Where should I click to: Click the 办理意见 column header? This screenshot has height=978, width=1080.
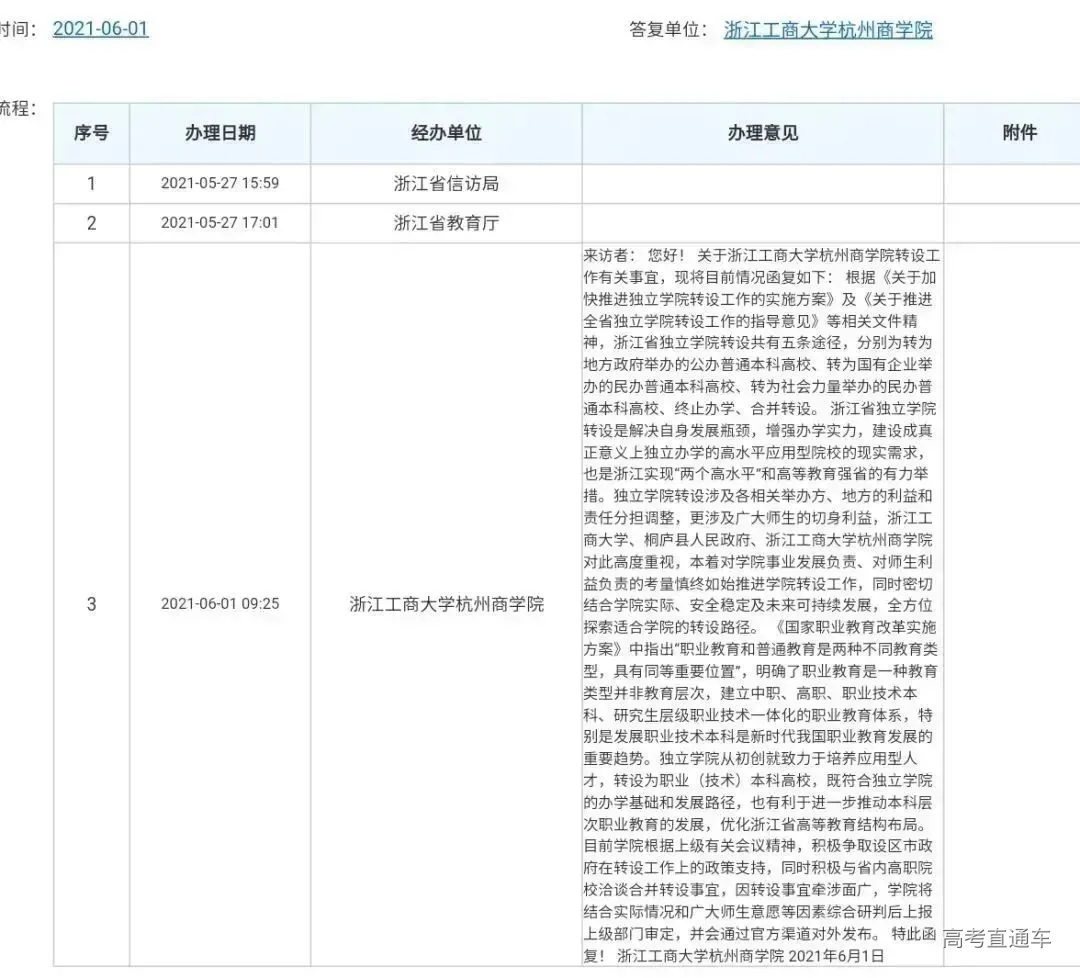760,133
